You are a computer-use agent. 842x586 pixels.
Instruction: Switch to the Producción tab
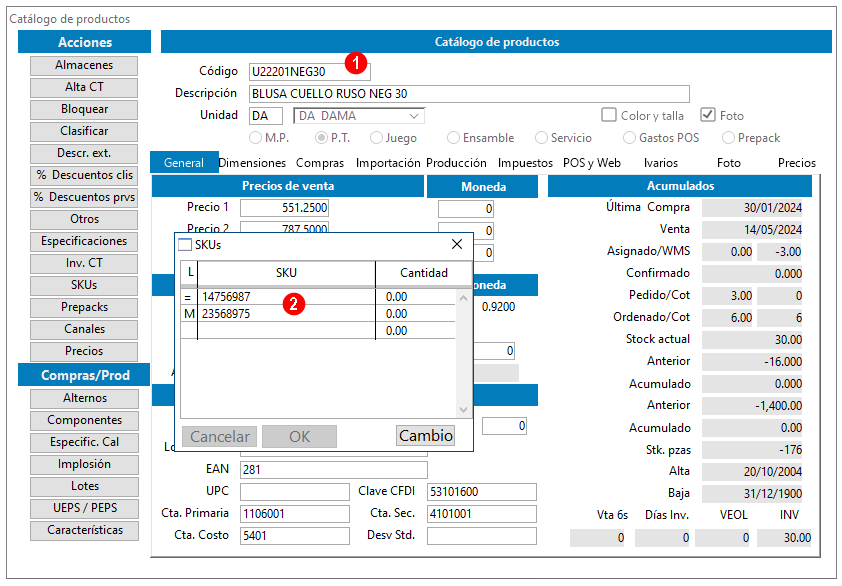coord(456,163)
